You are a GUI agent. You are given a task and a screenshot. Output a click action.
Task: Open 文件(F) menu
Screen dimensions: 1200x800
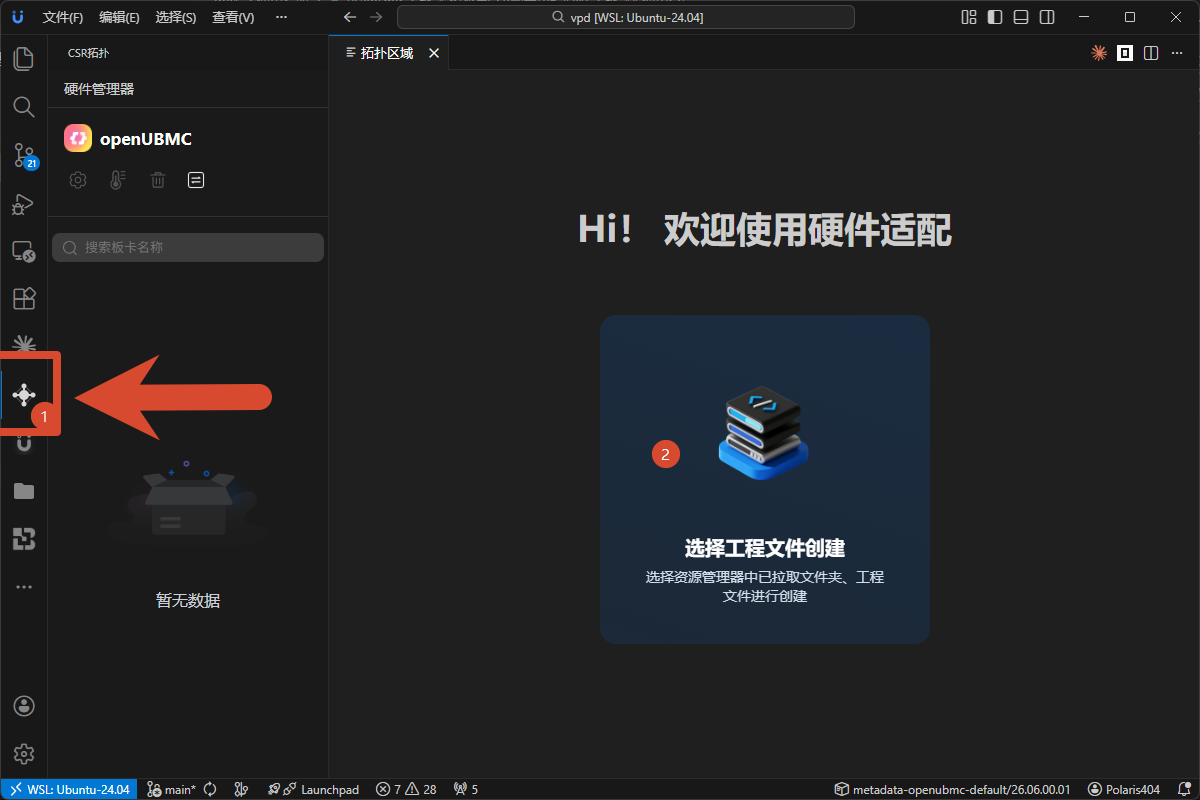tap(63, 17)
